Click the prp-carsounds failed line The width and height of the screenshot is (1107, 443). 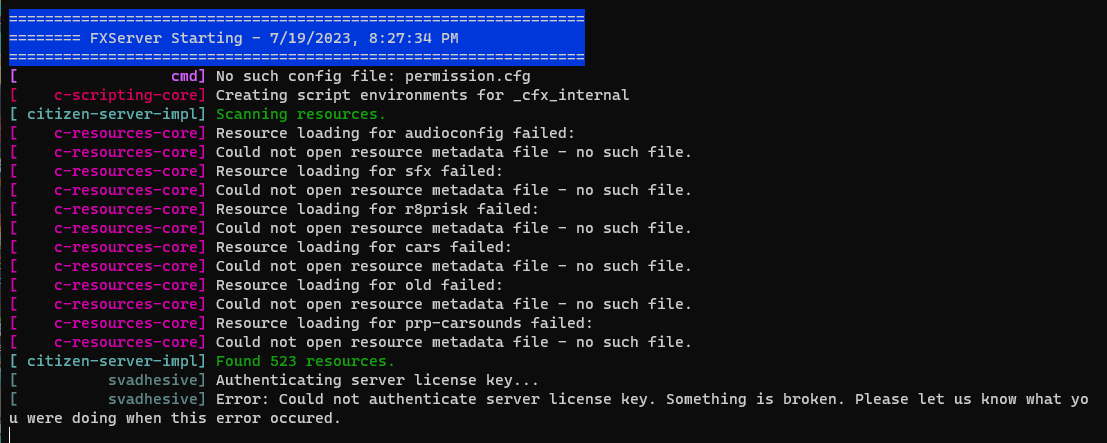point(404,323)
